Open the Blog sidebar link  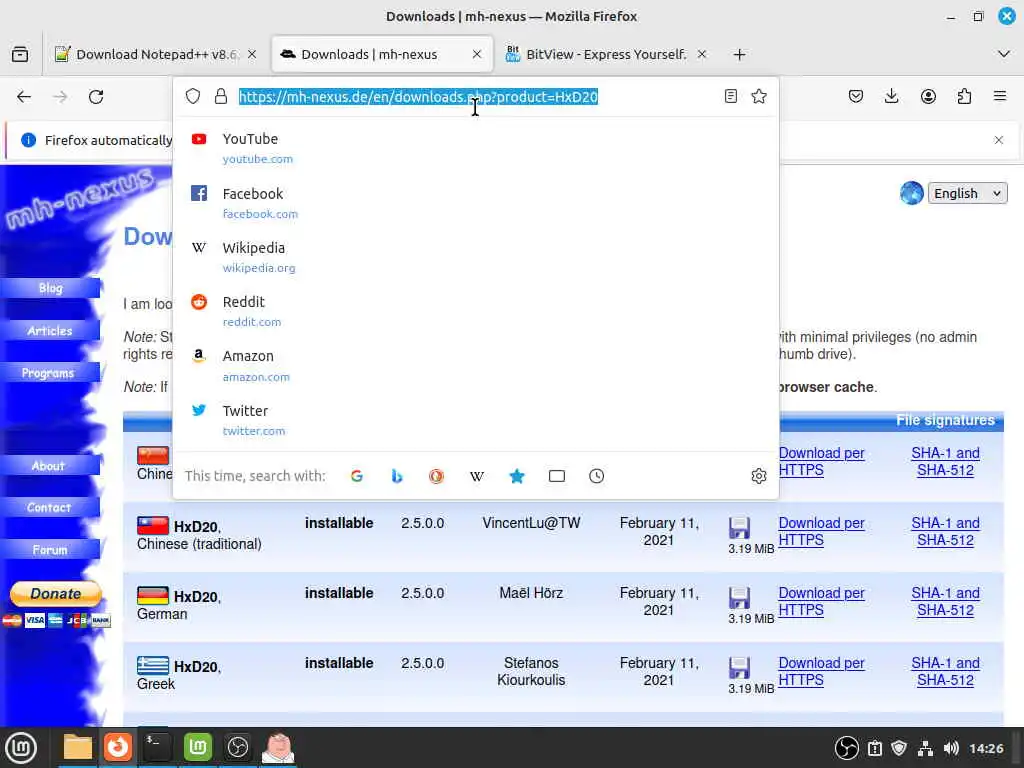[50, 288]
